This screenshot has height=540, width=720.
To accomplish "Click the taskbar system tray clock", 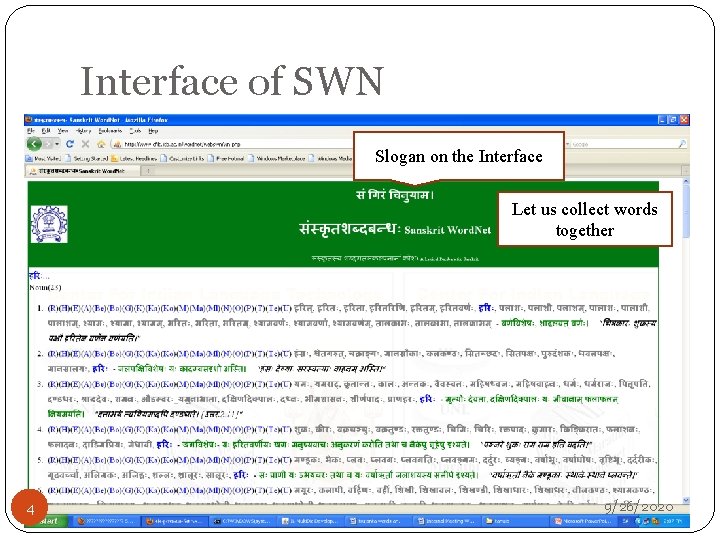I will click(675, 521).
